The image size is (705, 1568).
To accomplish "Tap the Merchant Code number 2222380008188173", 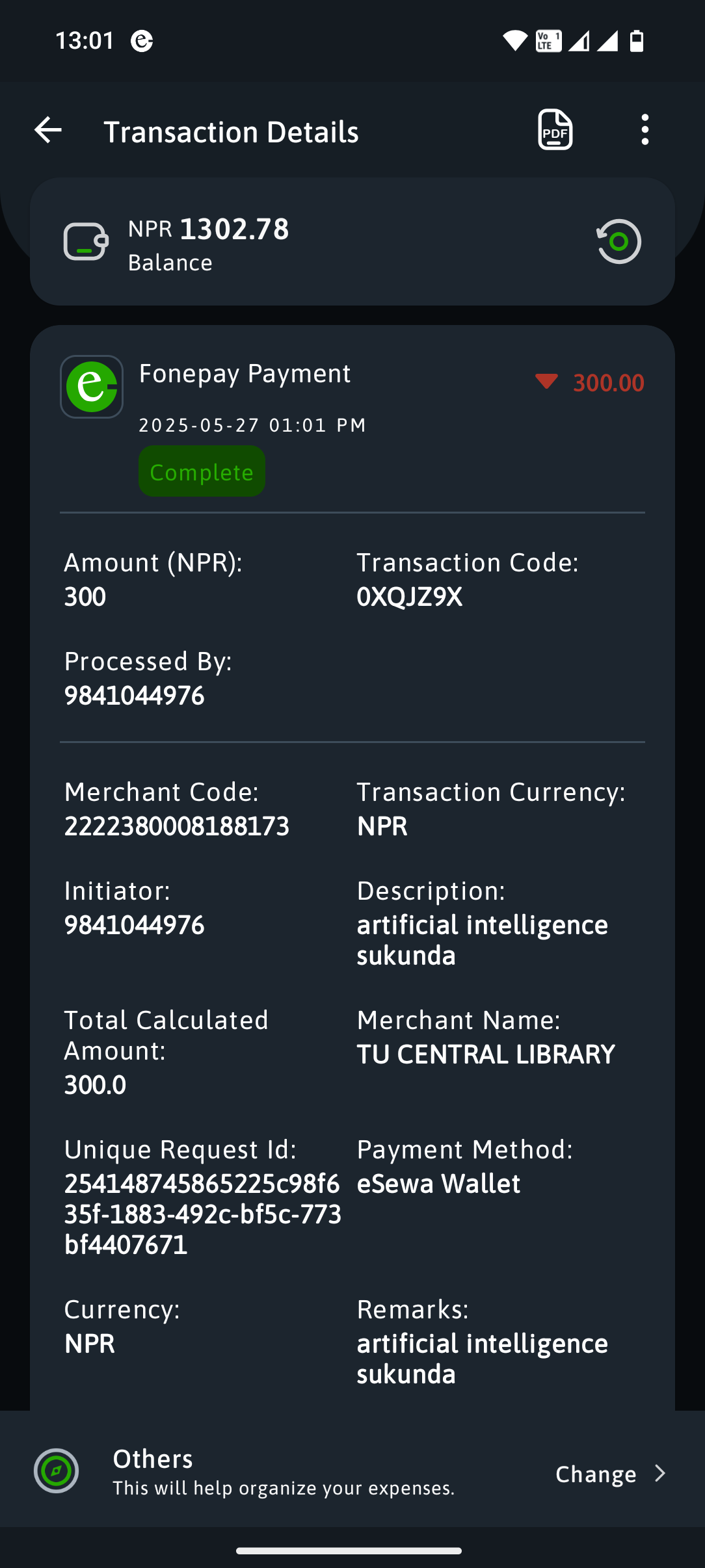I will coord(177,826).
